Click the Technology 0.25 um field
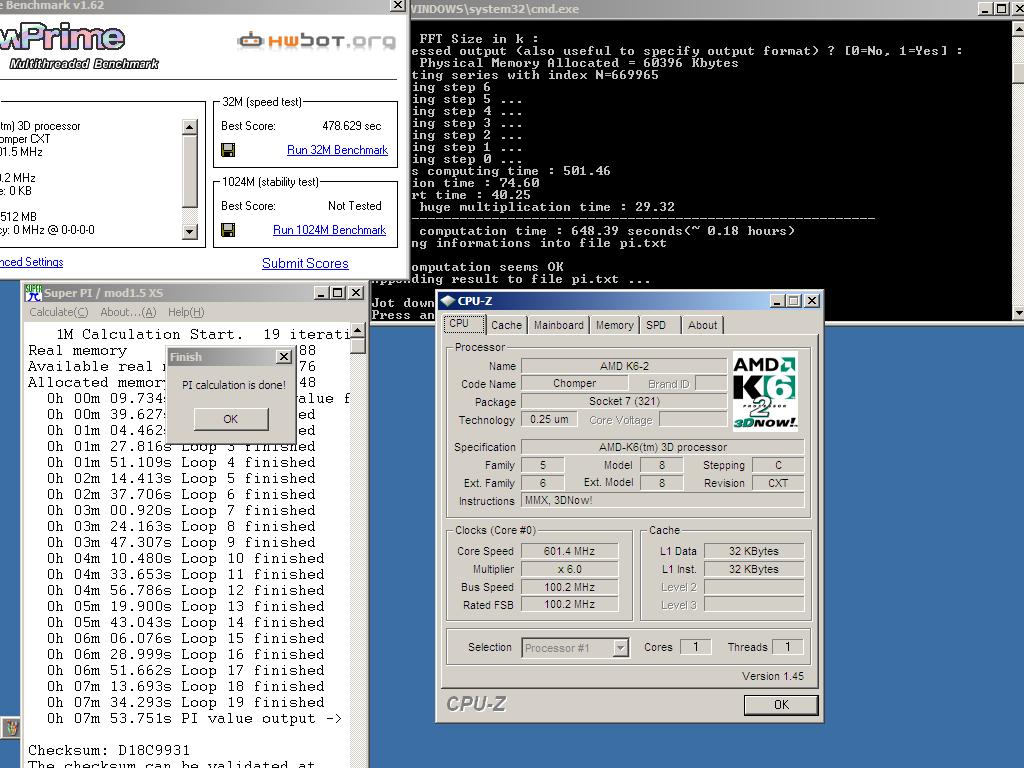Image resolution: width=1024 pixels, height=768 pixels. pos(549,419)
